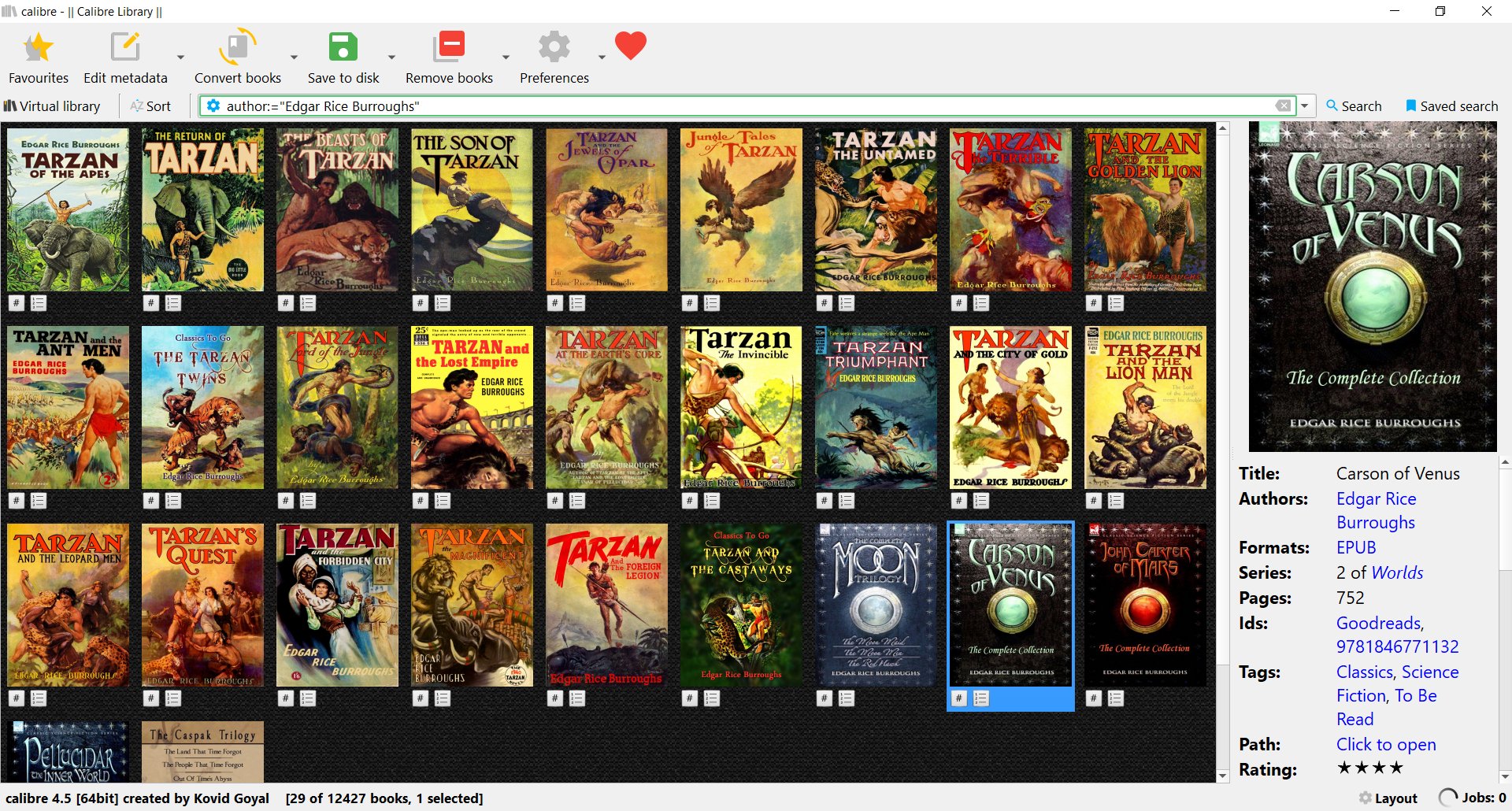Open the Layout options in the status bar
This screenshot has width=1512, height=811.
click(1388, 798)
